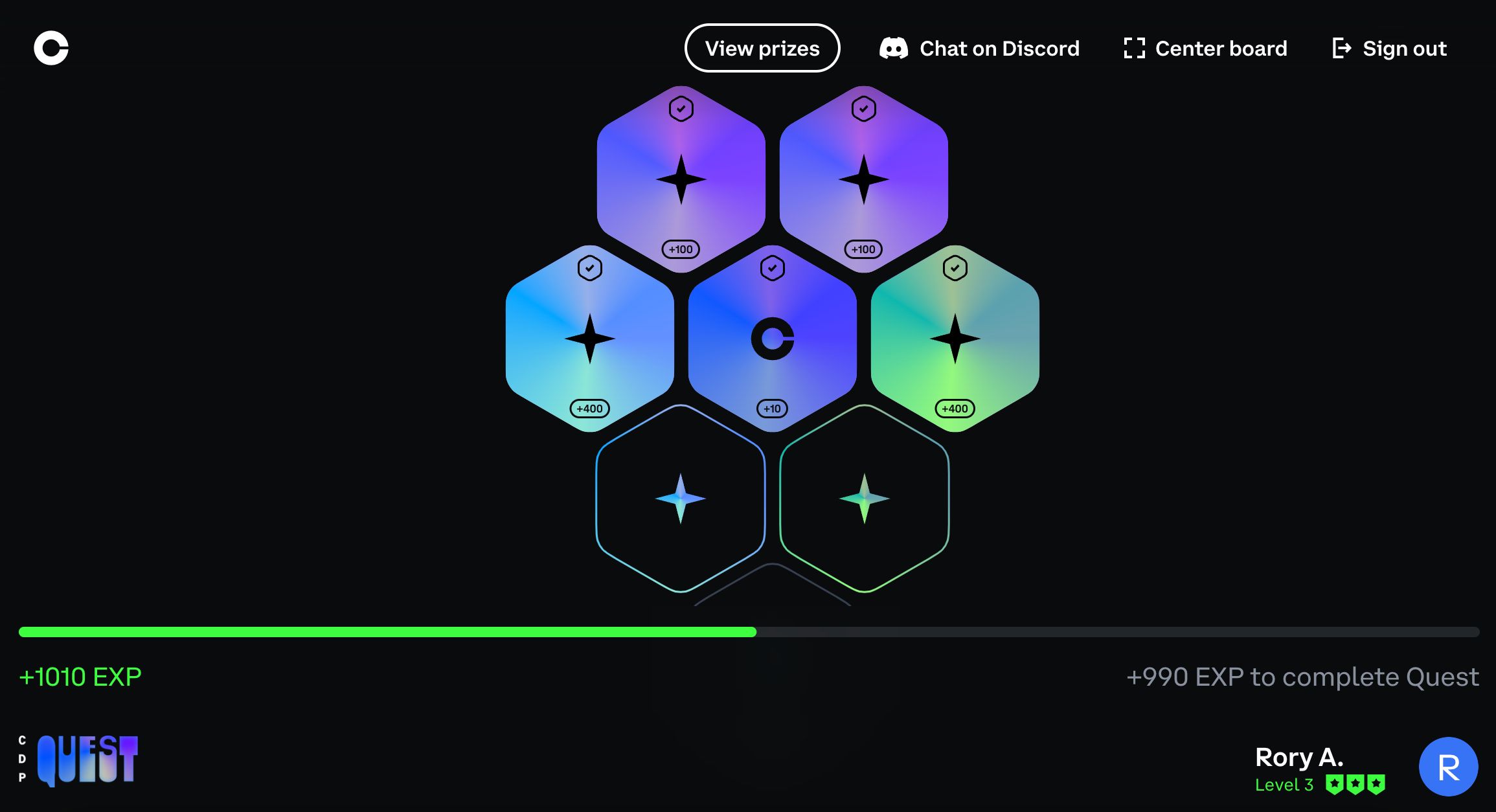Click the Discord chat icon button
The height and width of the screenshot is (812, 1496).
tap(892, 48)
